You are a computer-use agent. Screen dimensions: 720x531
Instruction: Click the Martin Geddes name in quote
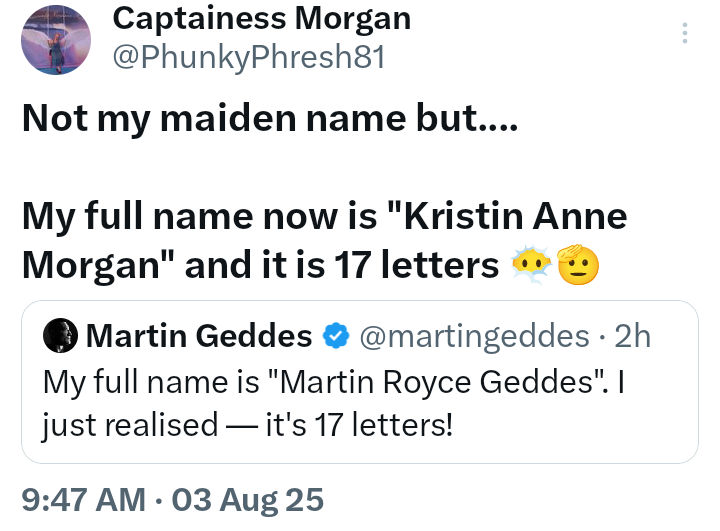pos(199,337)
